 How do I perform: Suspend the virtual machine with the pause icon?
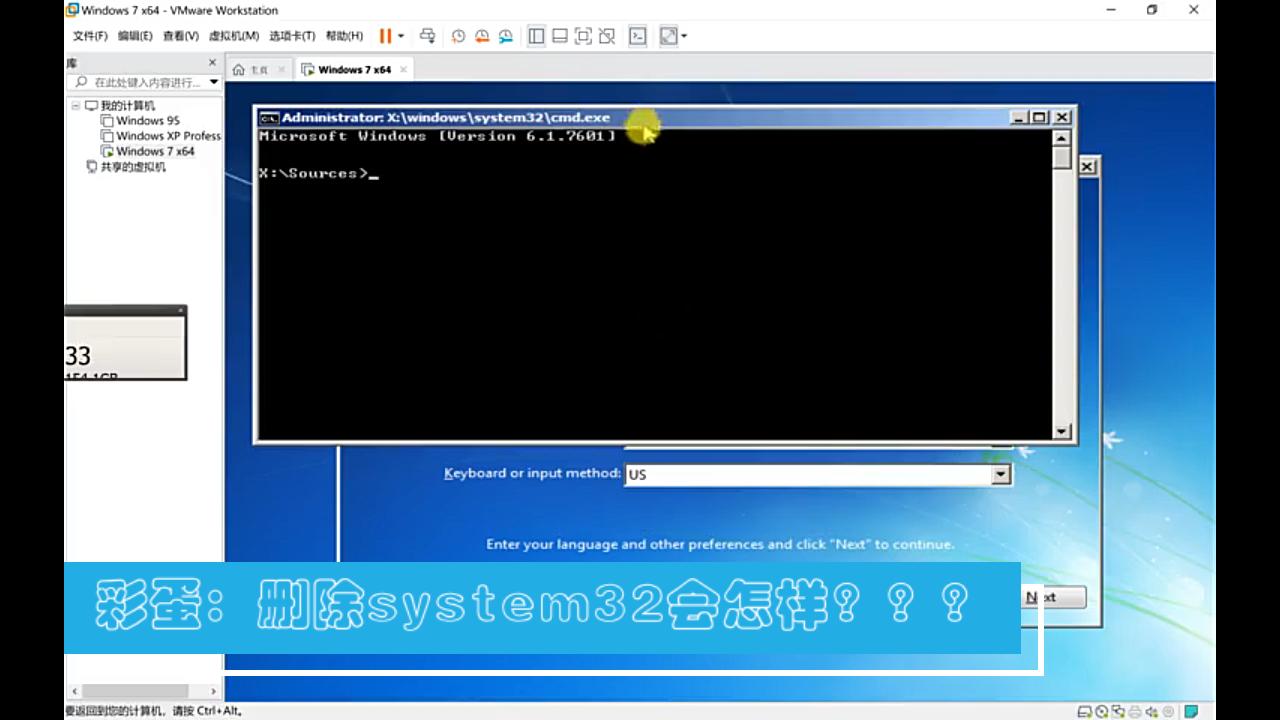[384, 36]
